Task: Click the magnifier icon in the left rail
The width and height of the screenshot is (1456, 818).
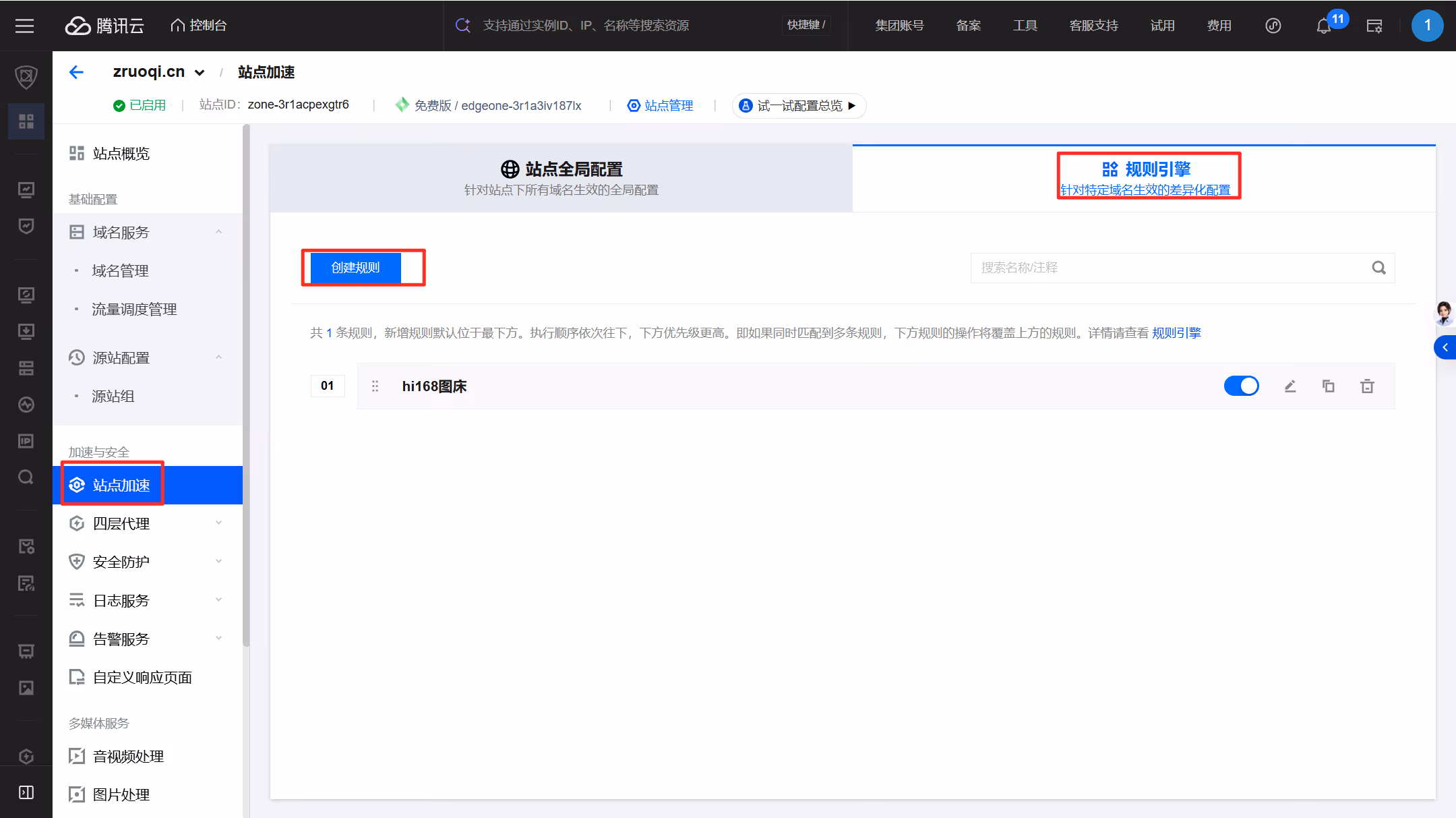Action: pos(26,477)
